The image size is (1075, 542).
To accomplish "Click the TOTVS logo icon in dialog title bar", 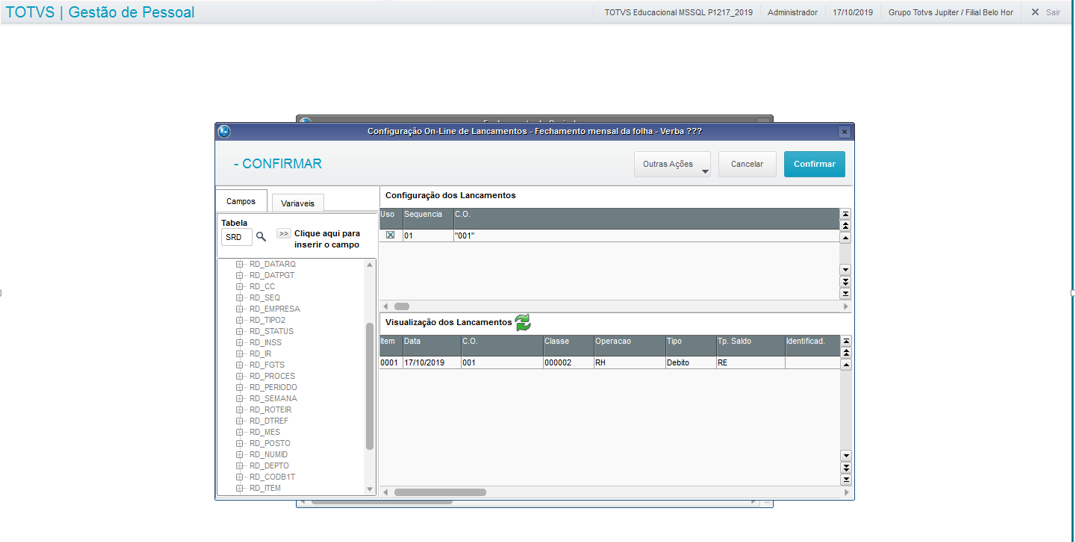I will tap(224, 132).
